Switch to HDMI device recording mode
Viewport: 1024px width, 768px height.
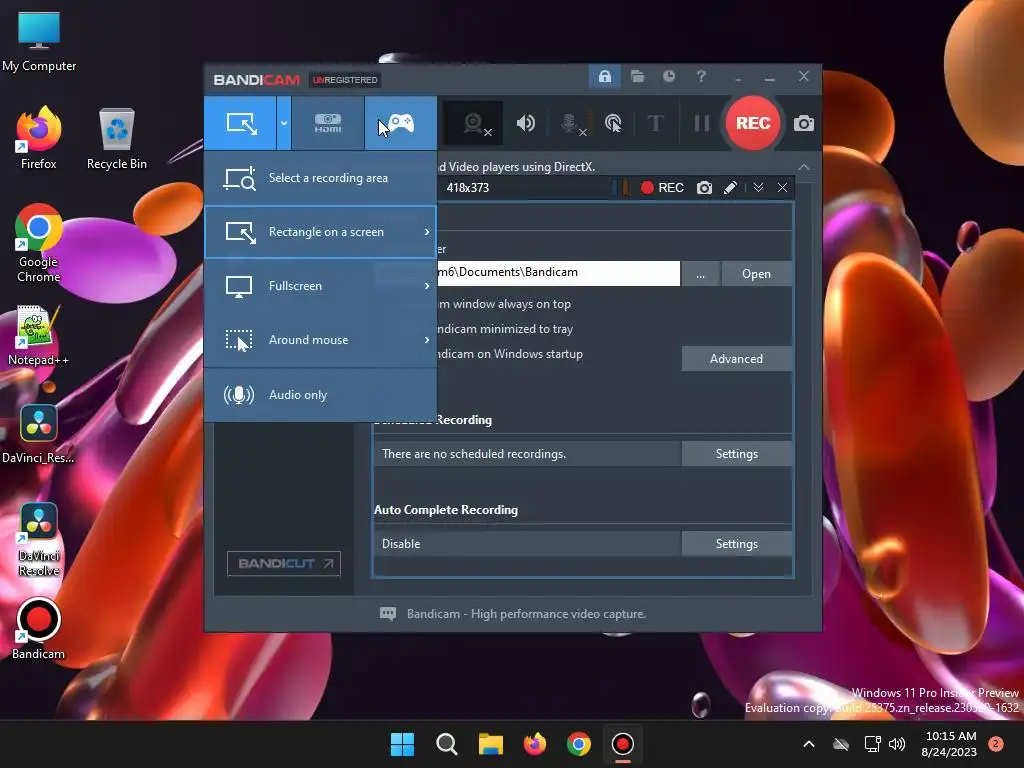pos(328,123)
